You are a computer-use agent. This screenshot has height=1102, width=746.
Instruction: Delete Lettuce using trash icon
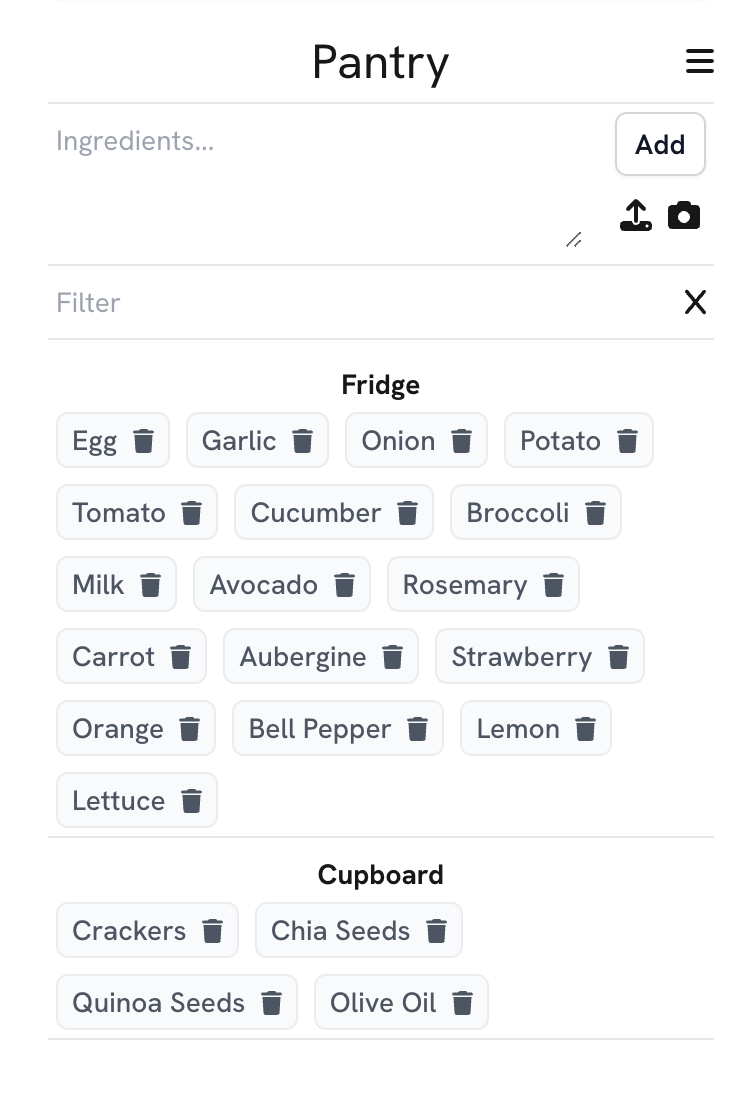[x=191, y=801]
